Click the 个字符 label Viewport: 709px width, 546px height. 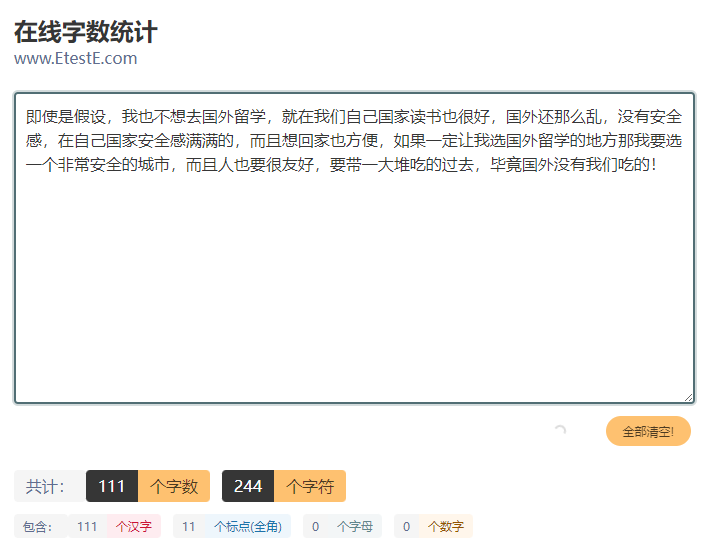point(310,486)
